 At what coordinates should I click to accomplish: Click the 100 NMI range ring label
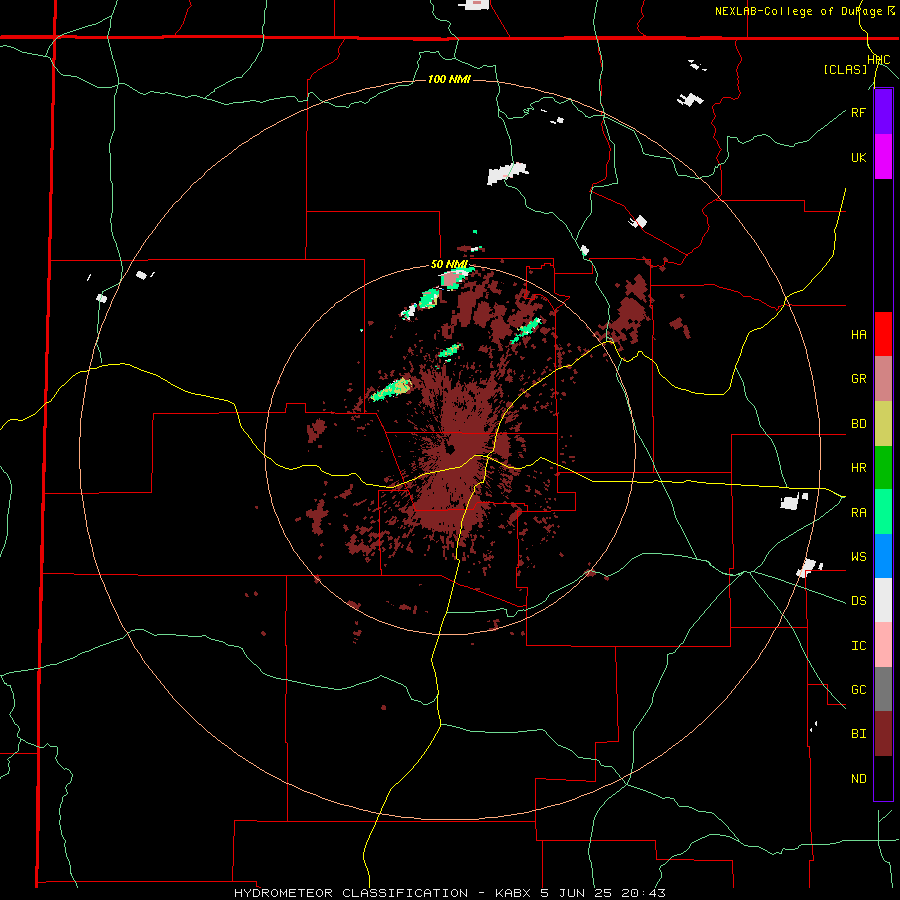(x=449, y=79)
